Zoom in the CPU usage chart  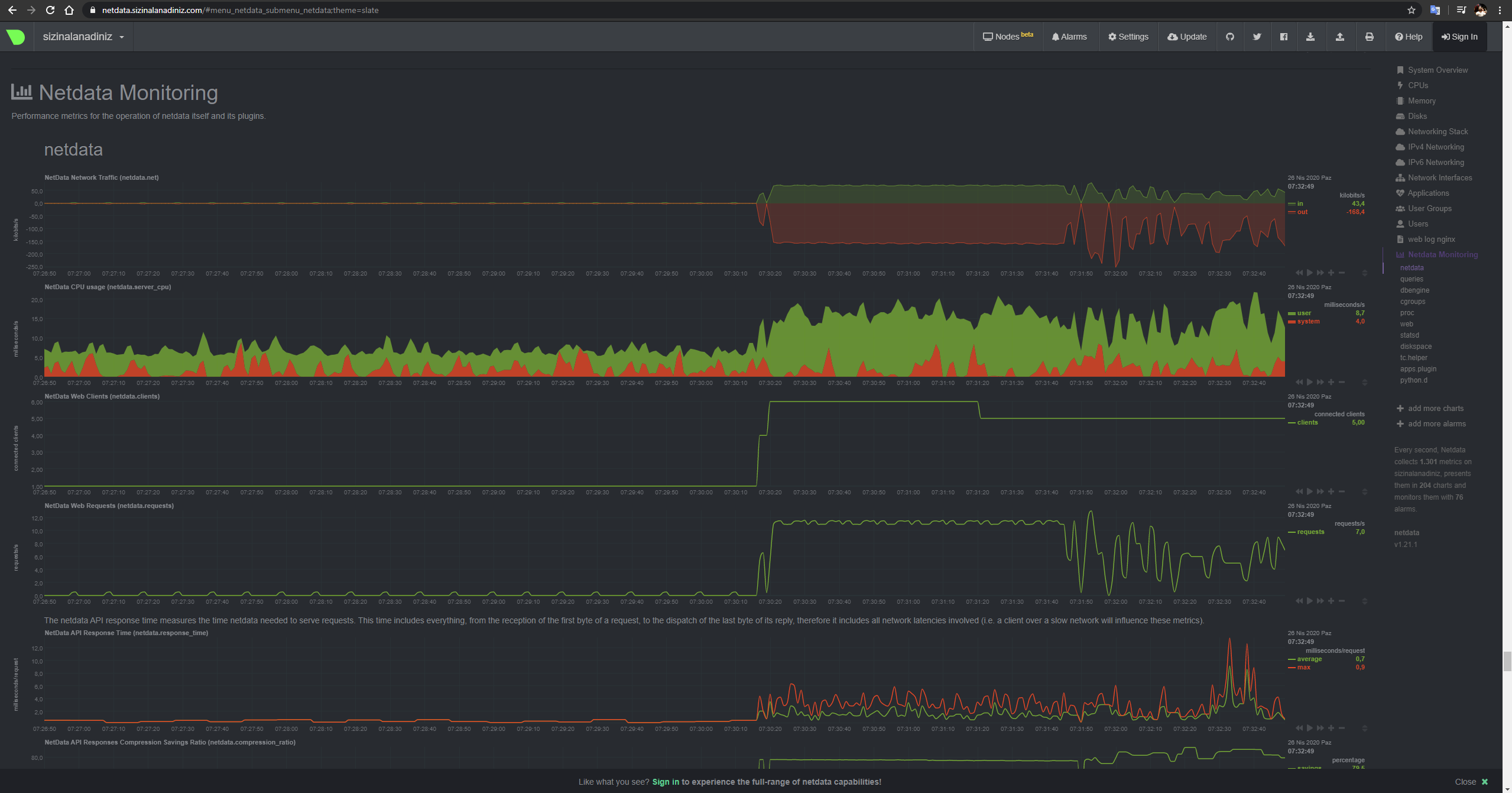[1331, 382]
